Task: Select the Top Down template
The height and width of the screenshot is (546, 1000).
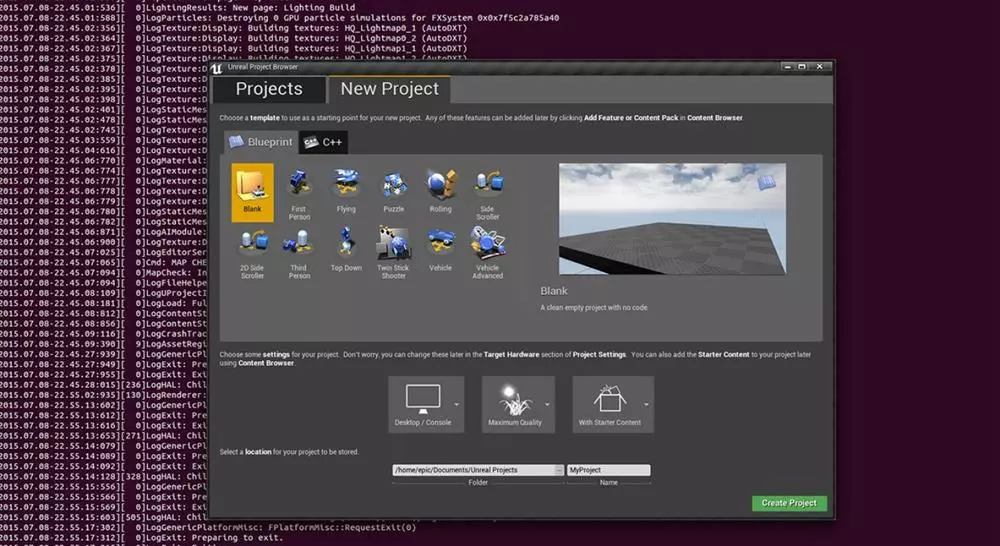Action: tap(346, 249)
